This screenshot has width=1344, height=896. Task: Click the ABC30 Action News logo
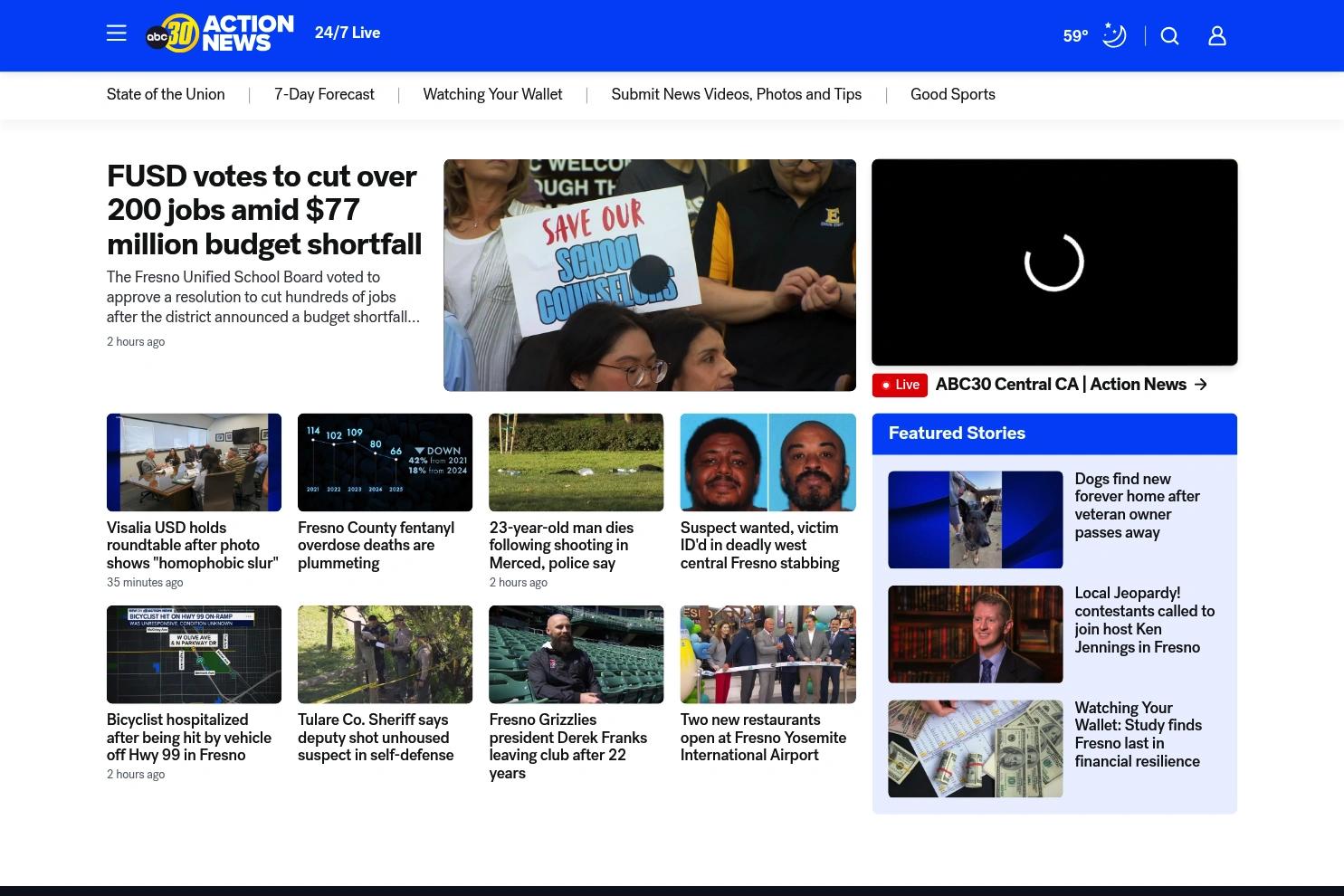tap(220, 33)
